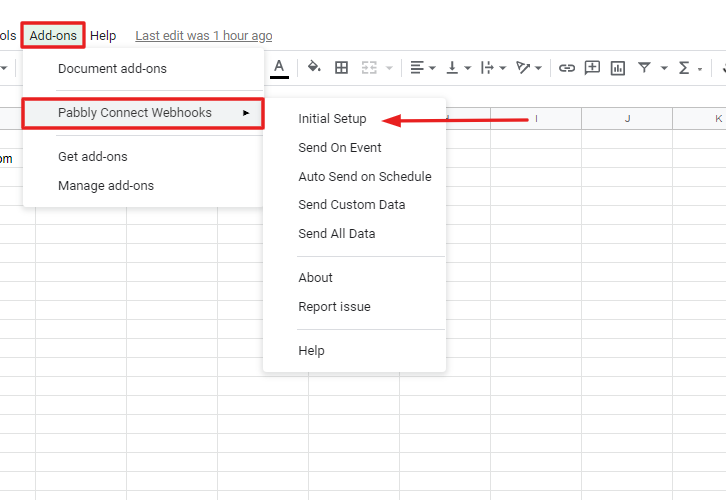
Task: Select Initial Setup from submenu
Action: pyautogui.click(x=332, y=119)
